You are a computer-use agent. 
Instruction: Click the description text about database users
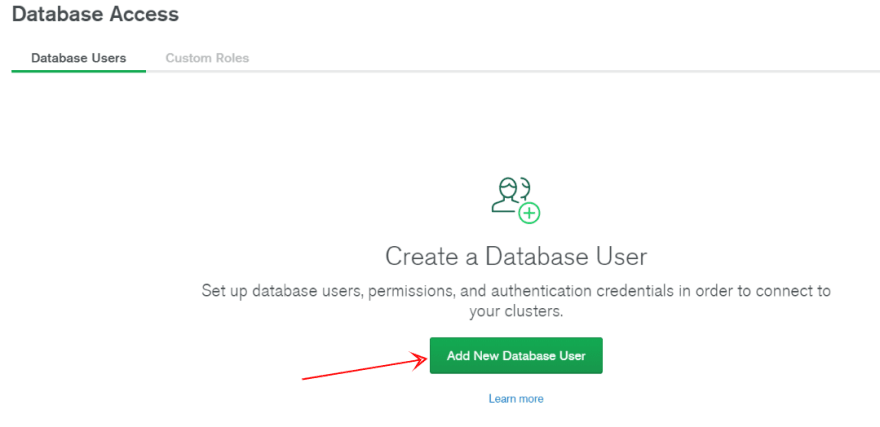click(516, 301)
